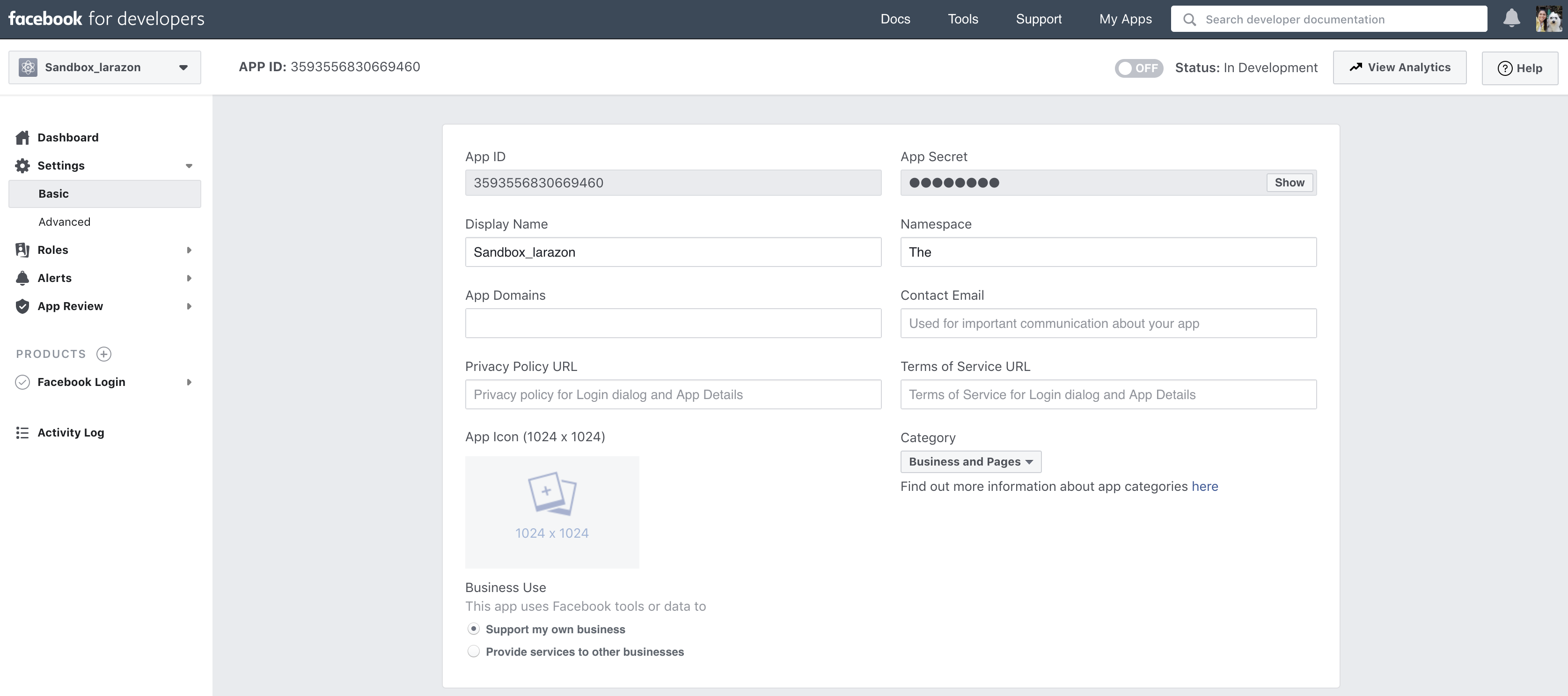Click the Status: In Development text
This screenshot has width=1568, height=696.
[x=1246, y=67]
